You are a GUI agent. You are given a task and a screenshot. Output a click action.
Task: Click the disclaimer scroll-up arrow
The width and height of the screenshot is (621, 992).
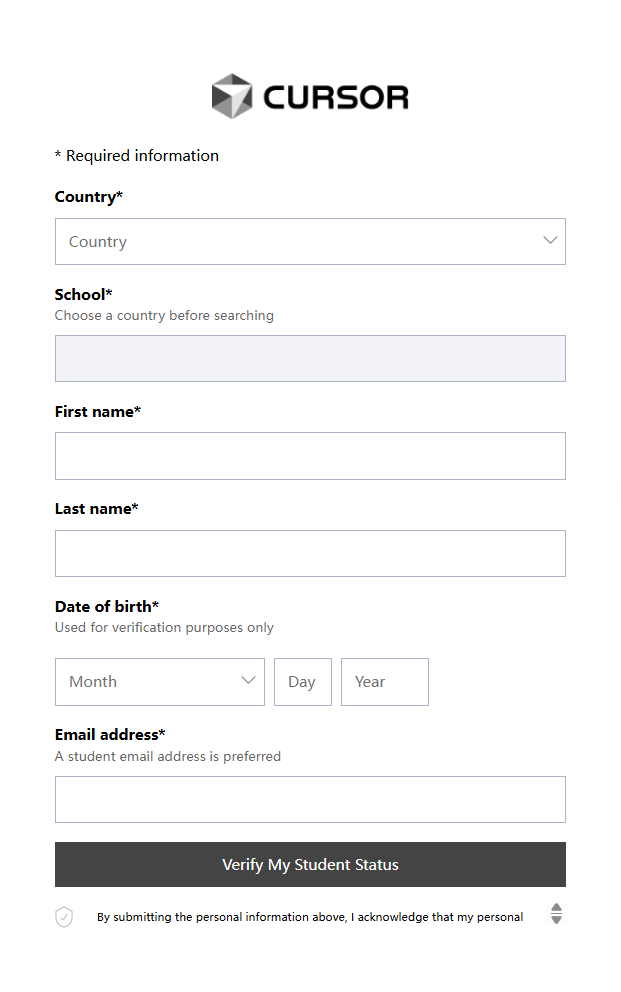[x=556, y=908]
